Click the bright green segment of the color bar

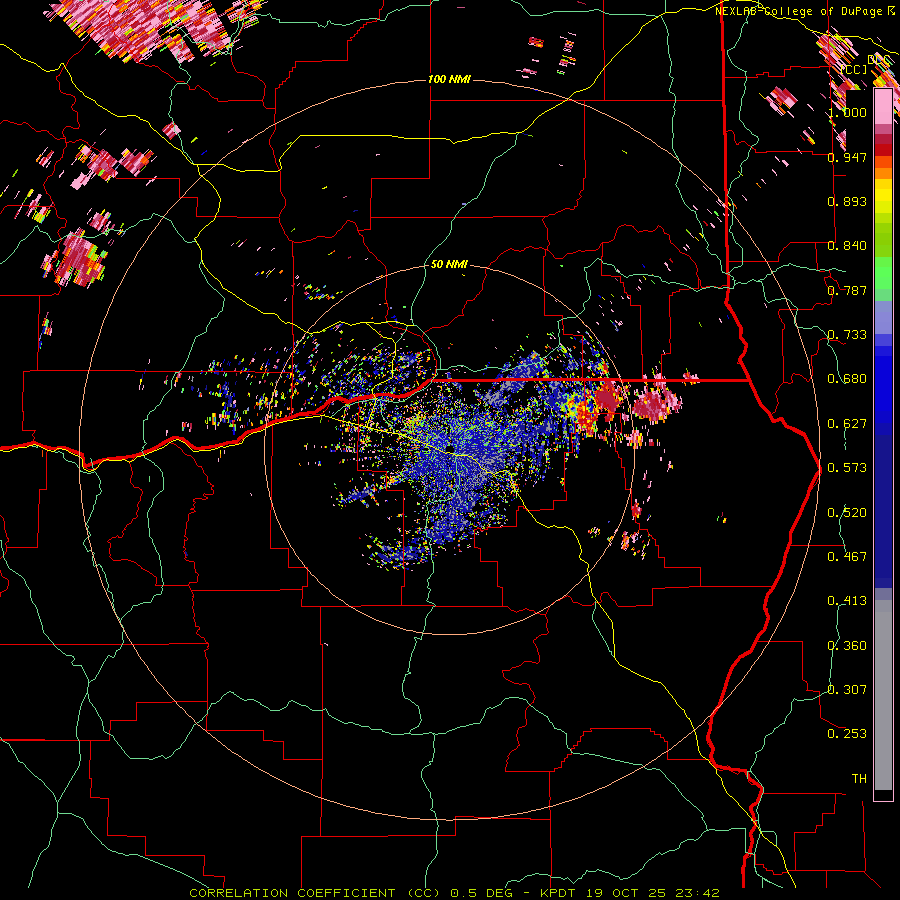883,273
